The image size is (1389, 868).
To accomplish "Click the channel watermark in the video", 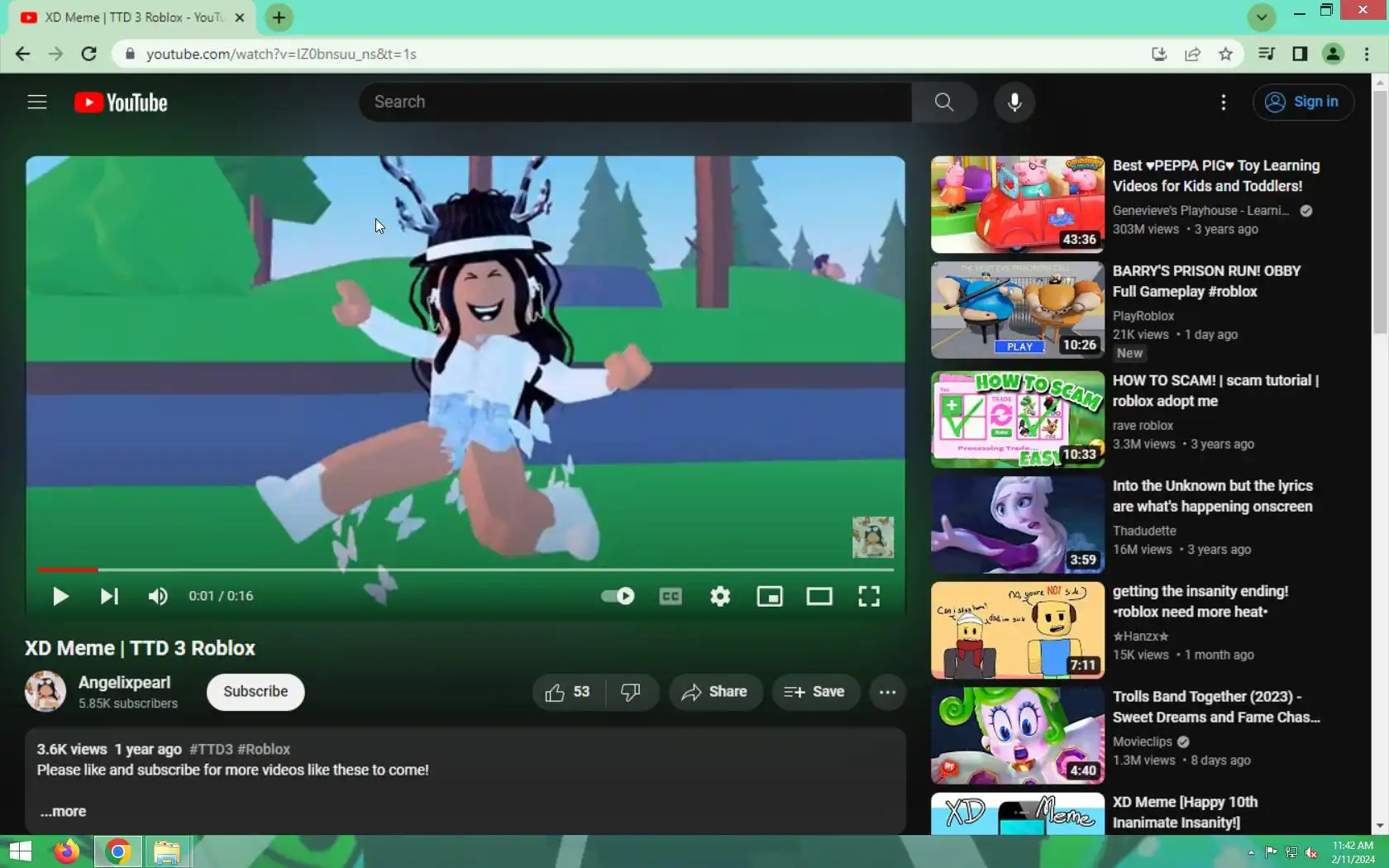I will point(873,537).
